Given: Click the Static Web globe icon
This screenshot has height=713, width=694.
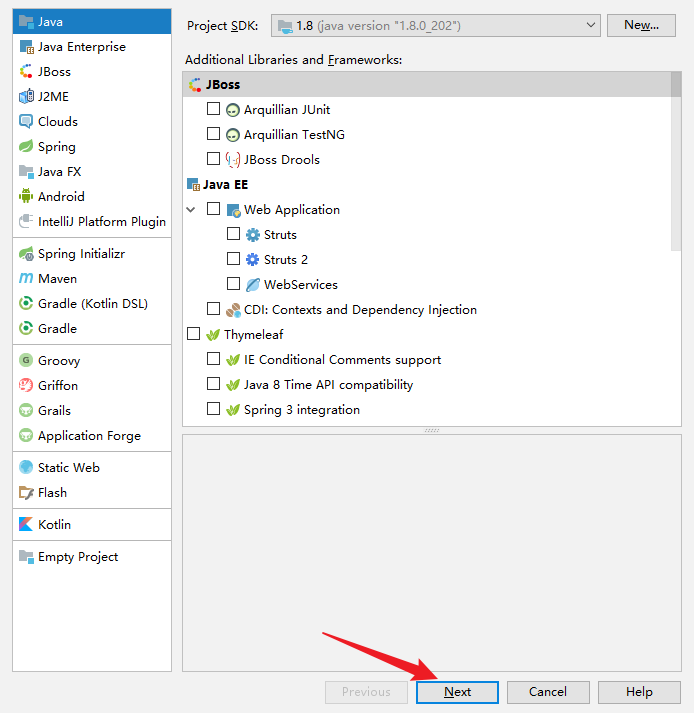Looking at the screenshot, I should [x=26, y=467].
